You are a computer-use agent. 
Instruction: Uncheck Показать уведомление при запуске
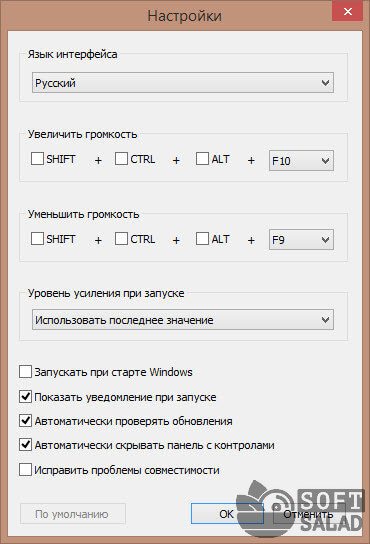pyautogui.click(x=25, y=397)
